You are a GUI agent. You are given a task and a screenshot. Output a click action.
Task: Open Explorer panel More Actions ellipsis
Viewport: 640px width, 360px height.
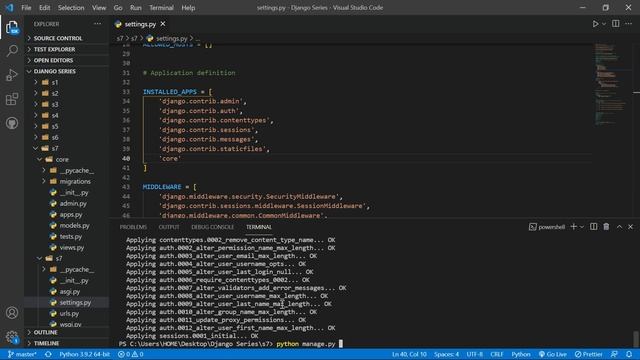click(98, 24)
